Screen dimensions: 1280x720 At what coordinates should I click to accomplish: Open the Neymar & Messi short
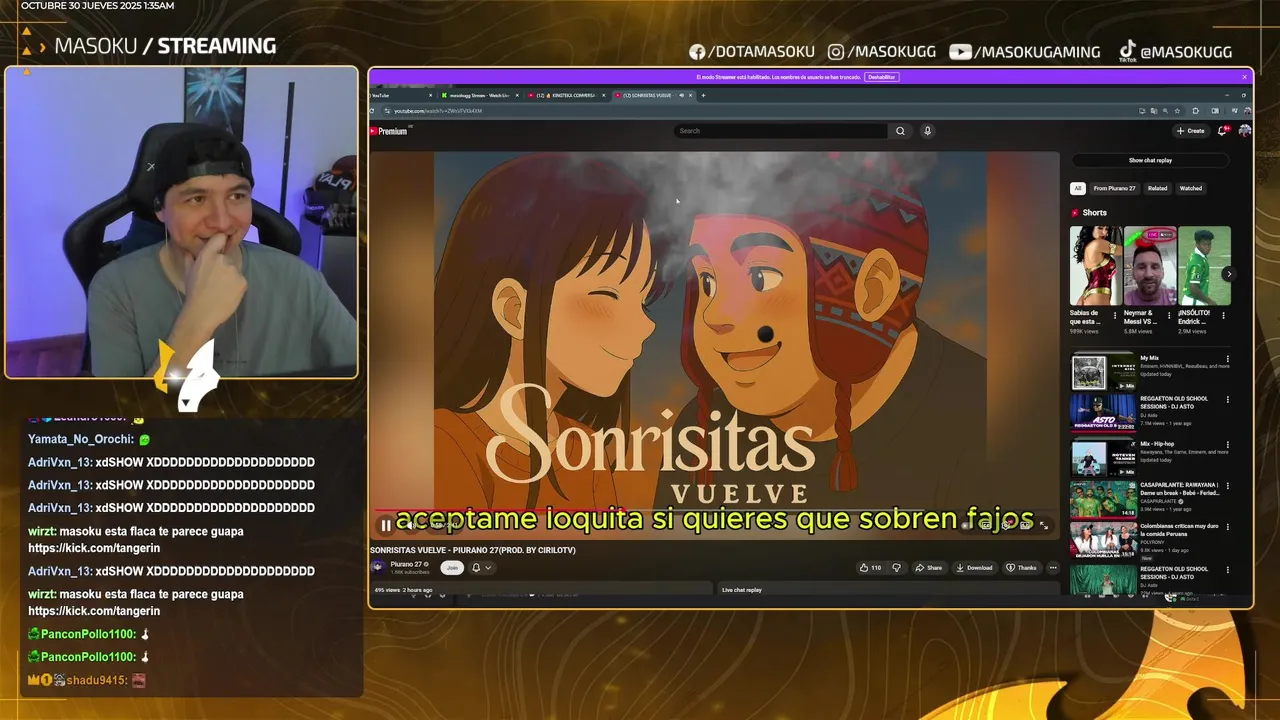(x=1149, y=265)
